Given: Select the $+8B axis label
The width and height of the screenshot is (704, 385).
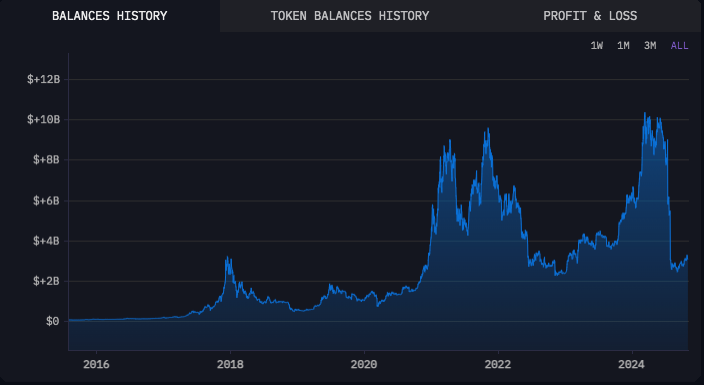Looking at the screenshot, I should tap(46, 160).
